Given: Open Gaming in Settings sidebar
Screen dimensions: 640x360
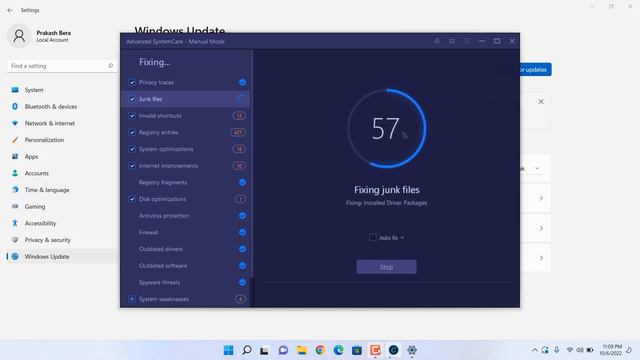Looking at the screenshot, I should [61, 207].
